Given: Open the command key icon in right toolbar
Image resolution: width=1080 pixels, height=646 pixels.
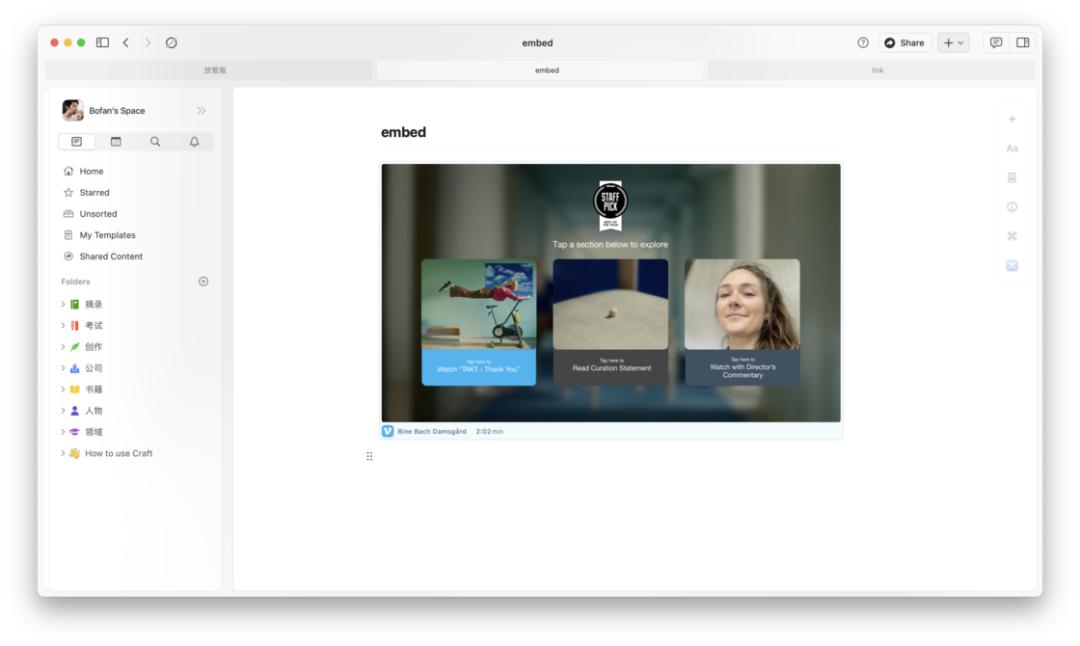Looking at the screenshot, I should click(1012, 236).
